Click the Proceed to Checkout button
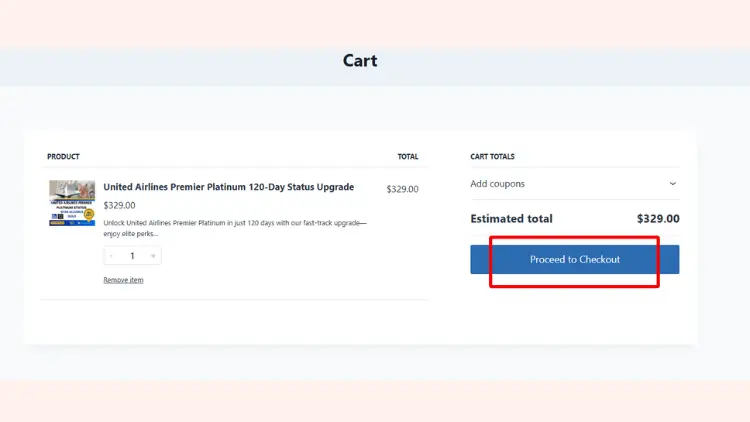This screenshot has height=422, width=750. click(x=574, y=259)
